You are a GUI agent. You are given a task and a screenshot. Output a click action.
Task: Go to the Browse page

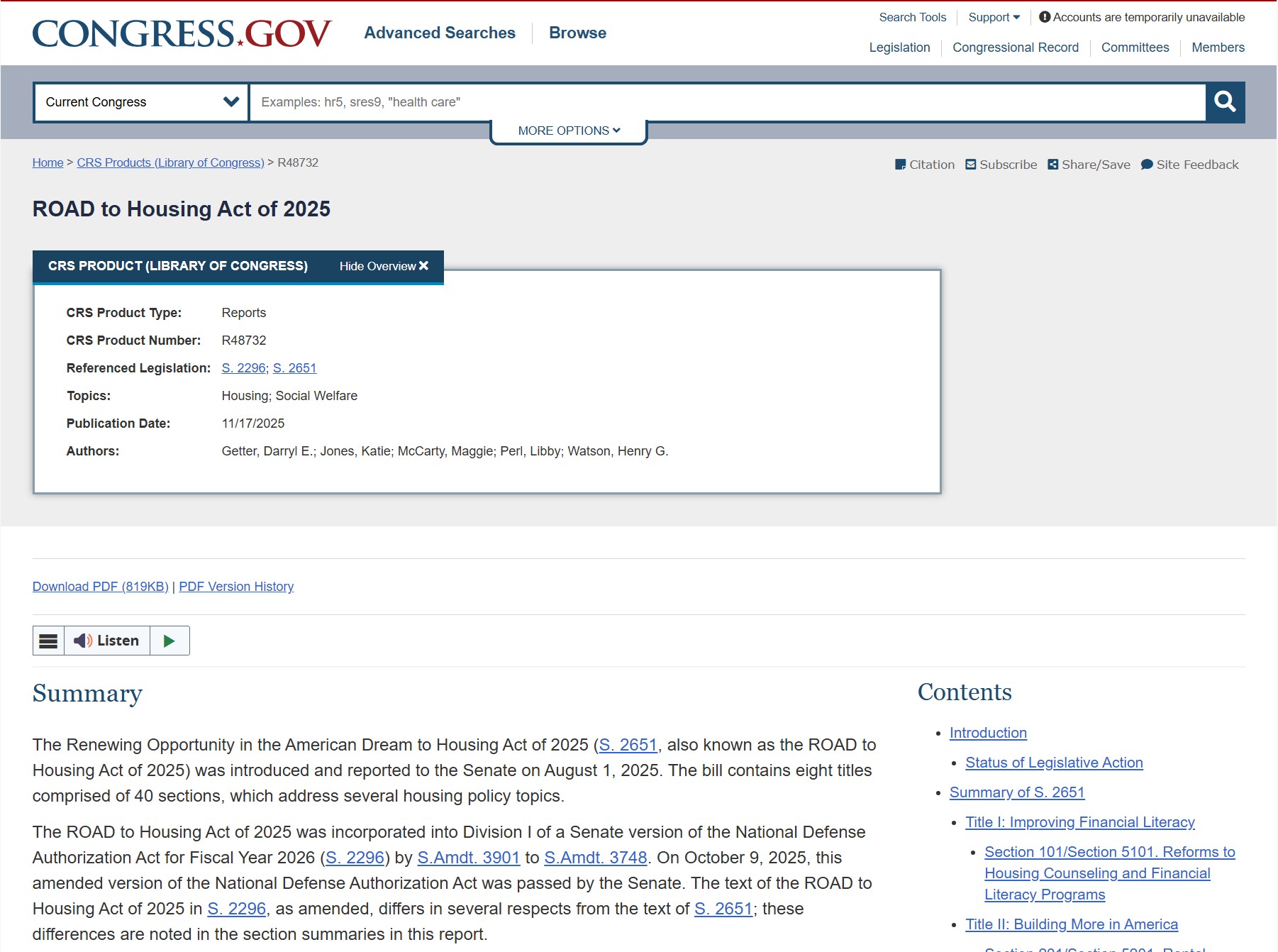(577, 33)
